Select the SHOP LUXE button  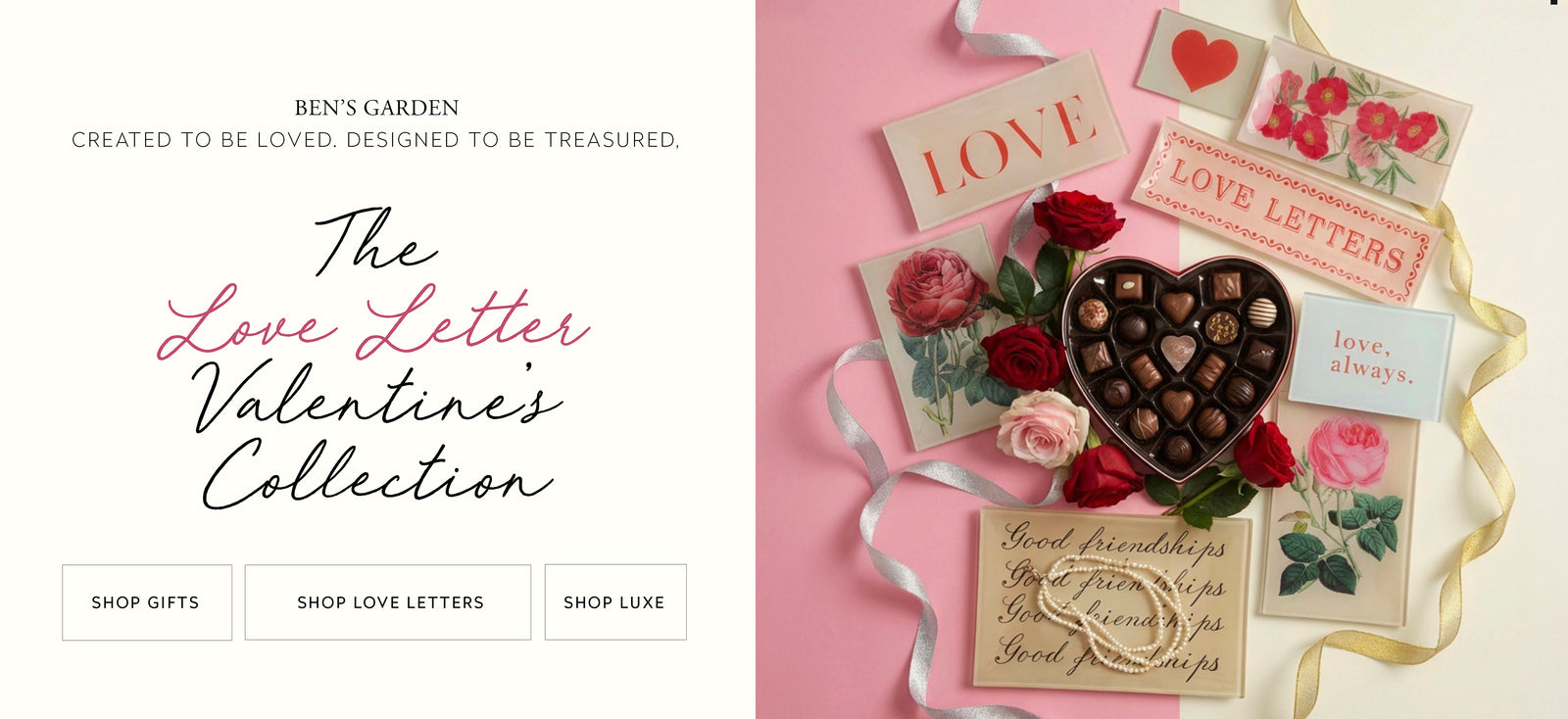(615, 602)
